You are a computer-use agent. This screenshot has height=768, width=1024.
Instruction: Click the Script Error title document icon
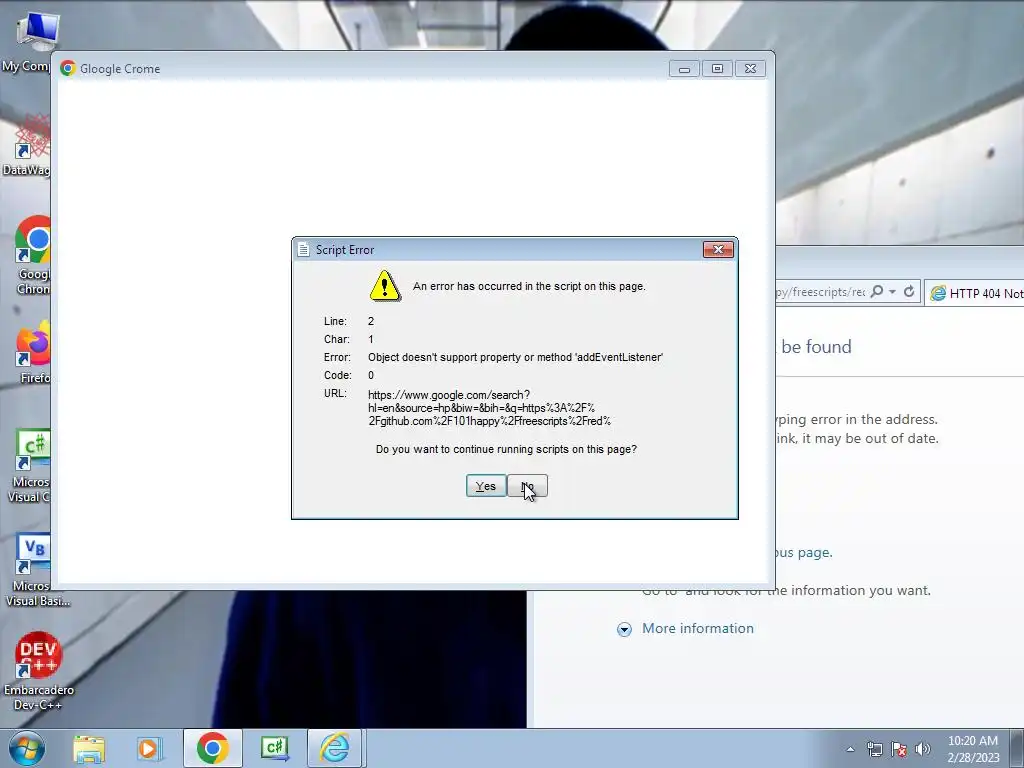303,249
